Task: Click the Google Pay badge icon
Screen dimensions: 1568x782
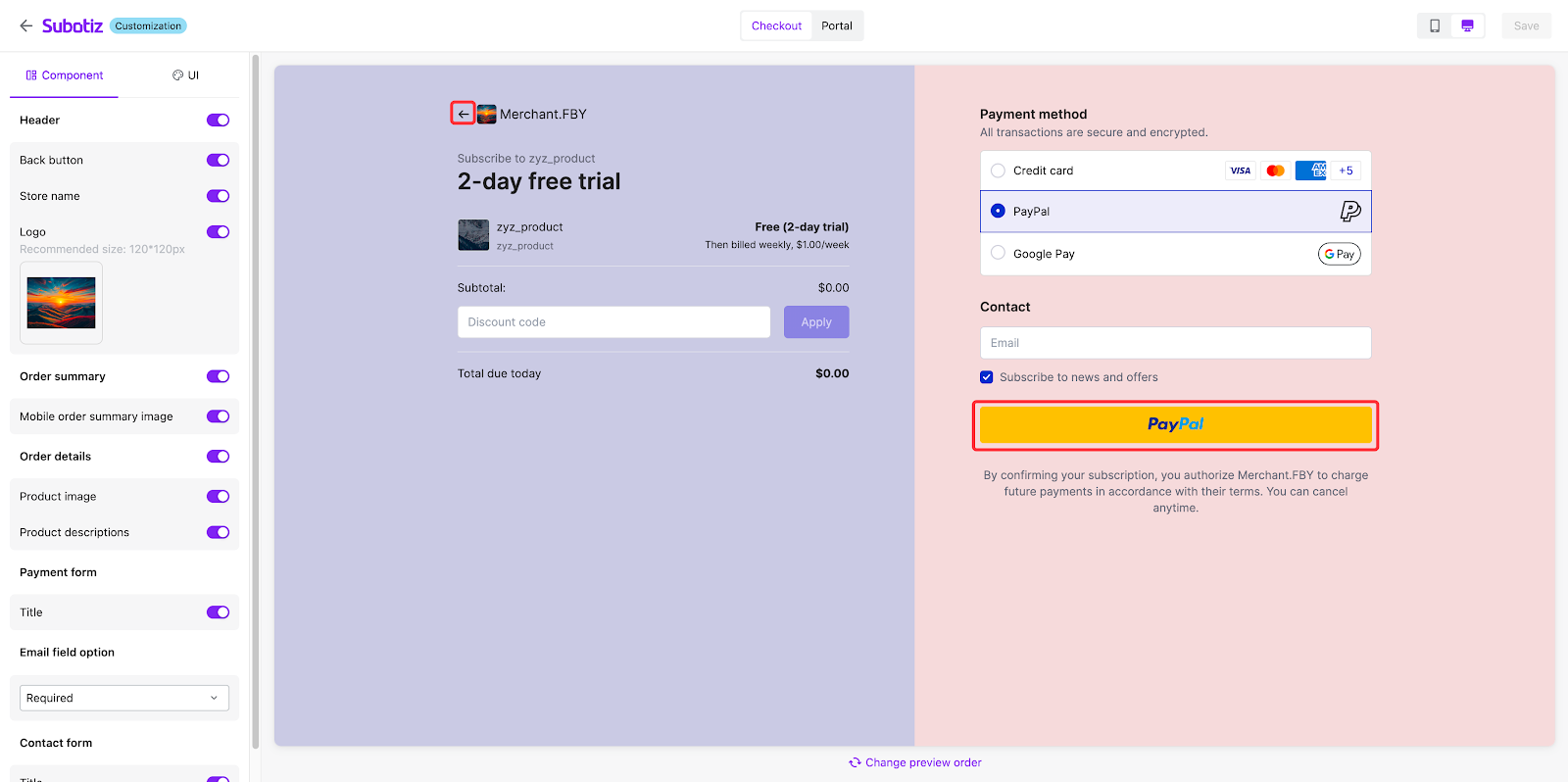Action: click(1339, 254)
